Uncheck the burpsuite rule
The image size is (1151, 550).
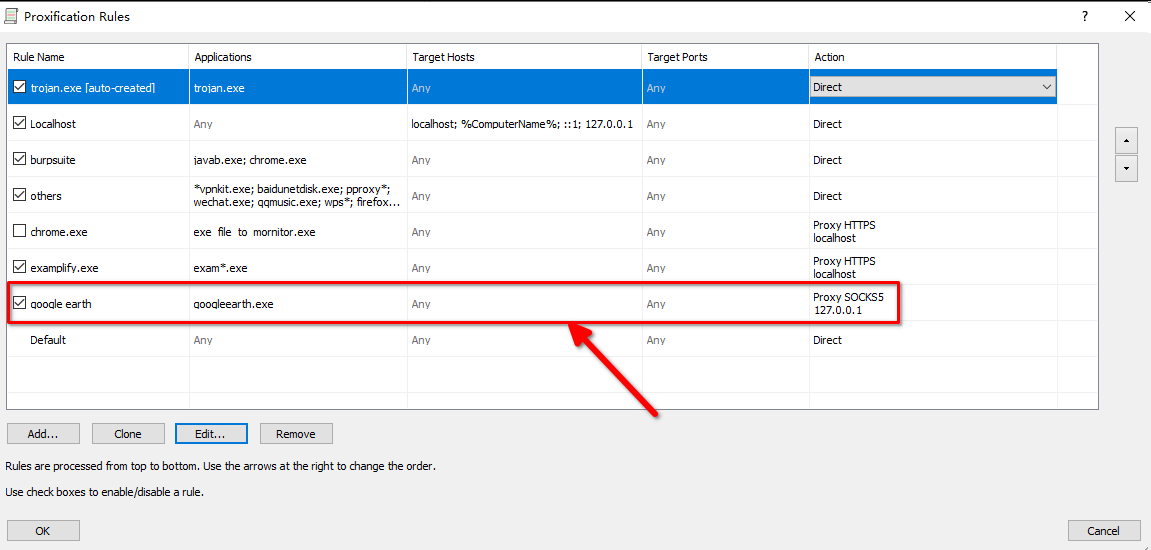pos(20,160)
